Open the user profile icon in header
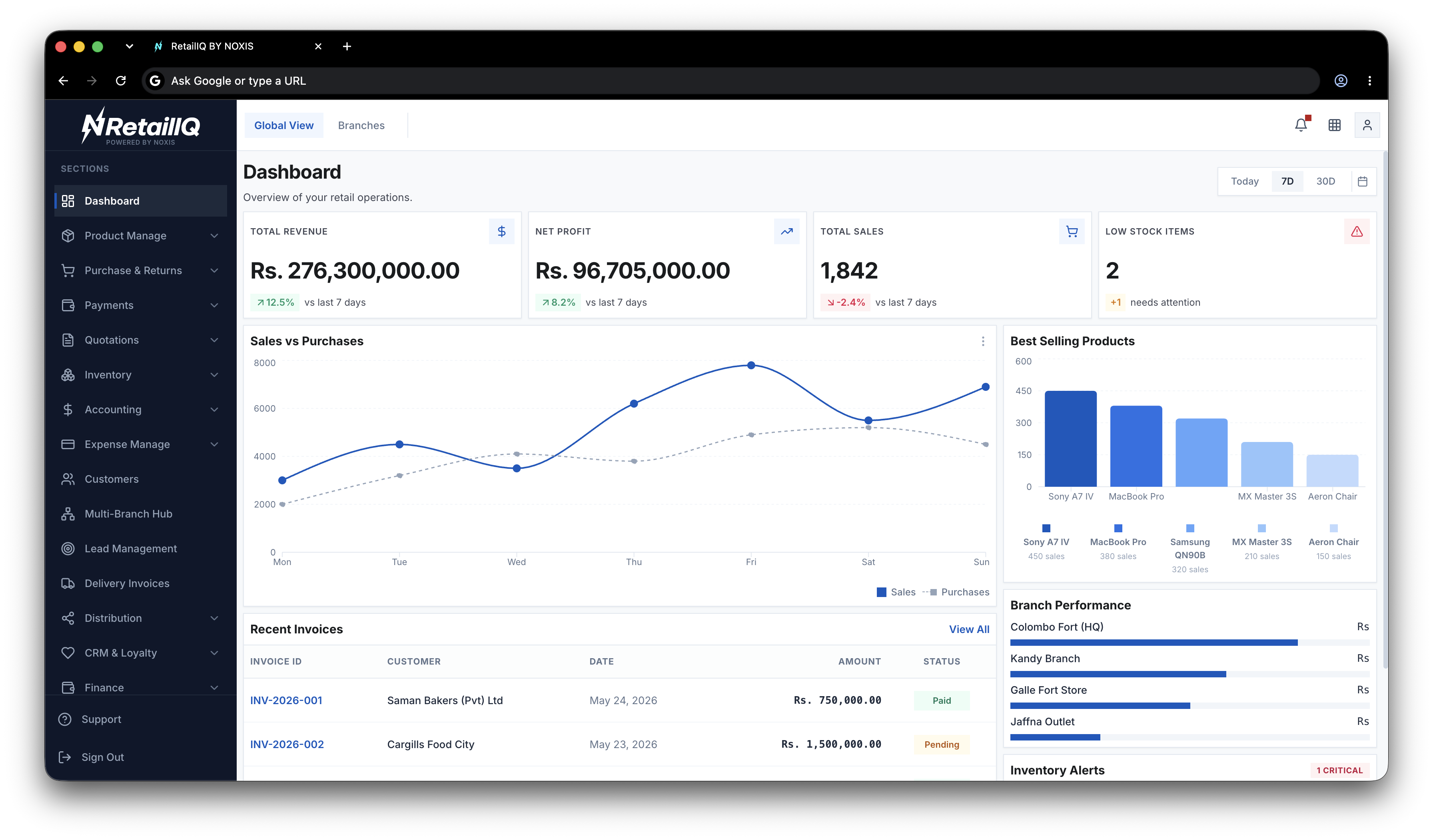Image resolution: width=1433 pixels, height=840 pixels. click(1367, 125)
